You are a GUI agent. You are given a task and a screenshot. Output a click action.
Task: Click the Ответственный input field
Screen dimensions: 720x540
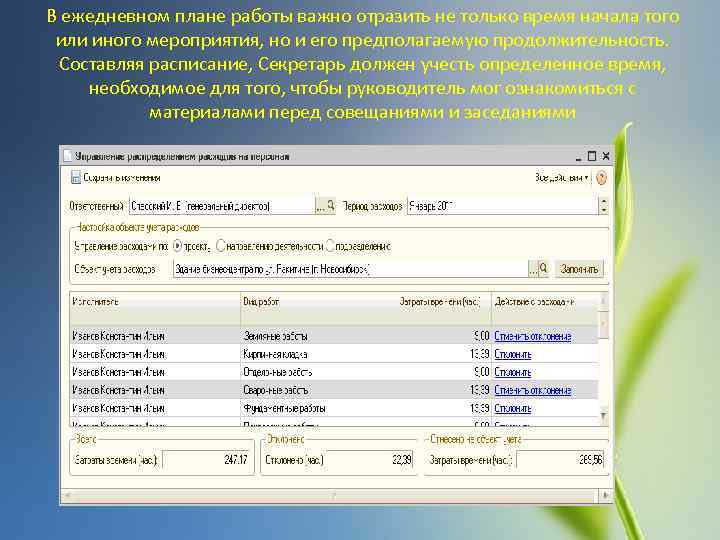tap(222, 206)
